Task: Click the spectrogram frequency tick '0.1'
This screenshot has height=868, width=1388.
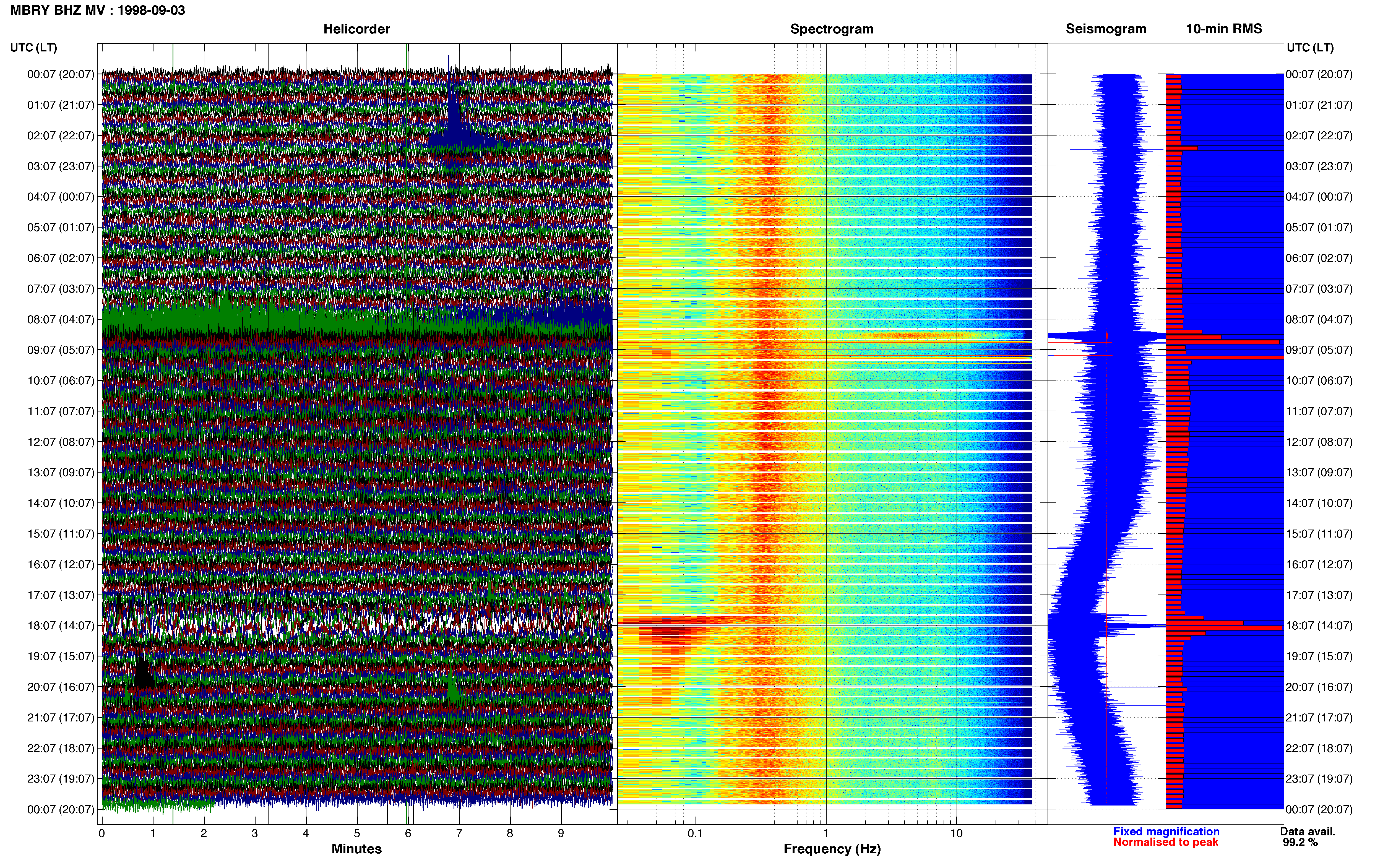Action: click(695, 833)
